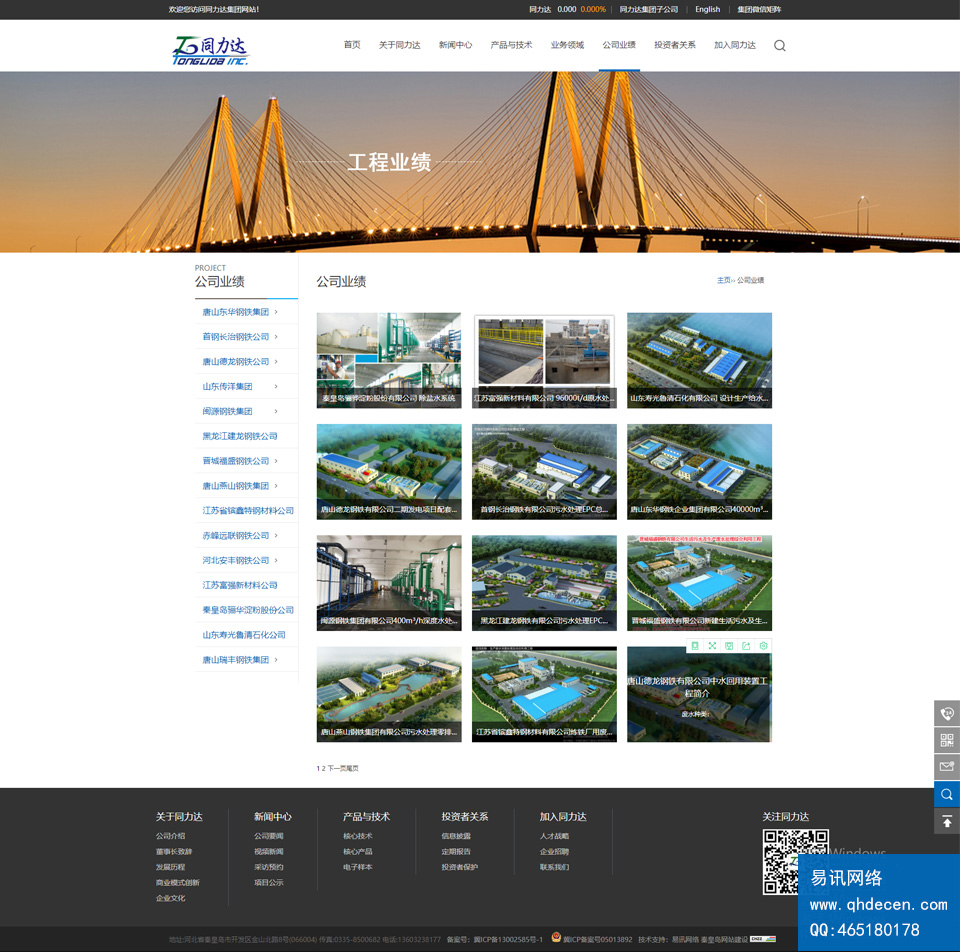960x952 pixels.
Task: Expand the 唐山东华钢铁集团 chevron
Action: (276, 312)
